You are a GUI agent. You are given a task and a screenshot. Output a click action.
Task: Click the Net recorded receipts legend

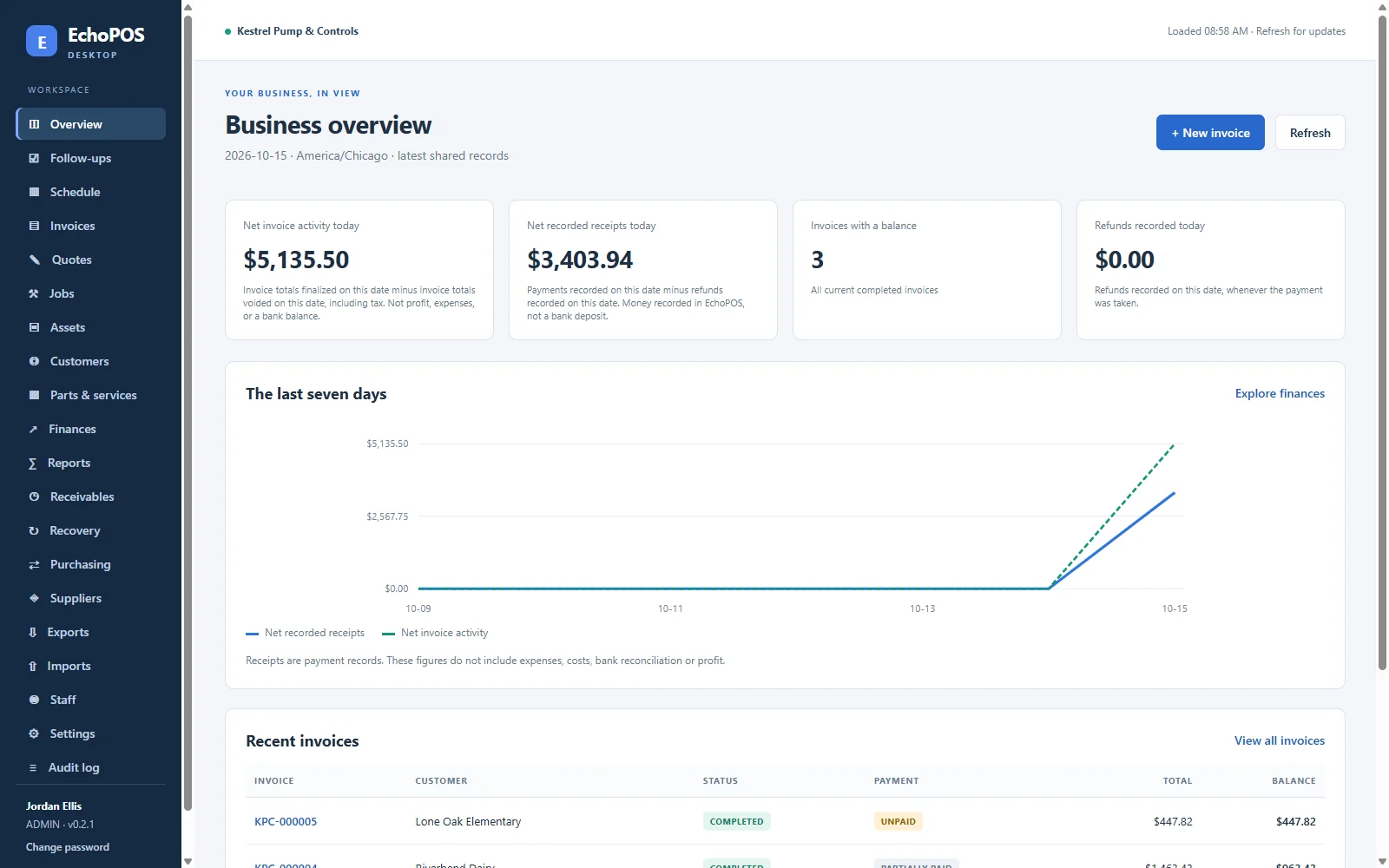(x=306, y=633)
